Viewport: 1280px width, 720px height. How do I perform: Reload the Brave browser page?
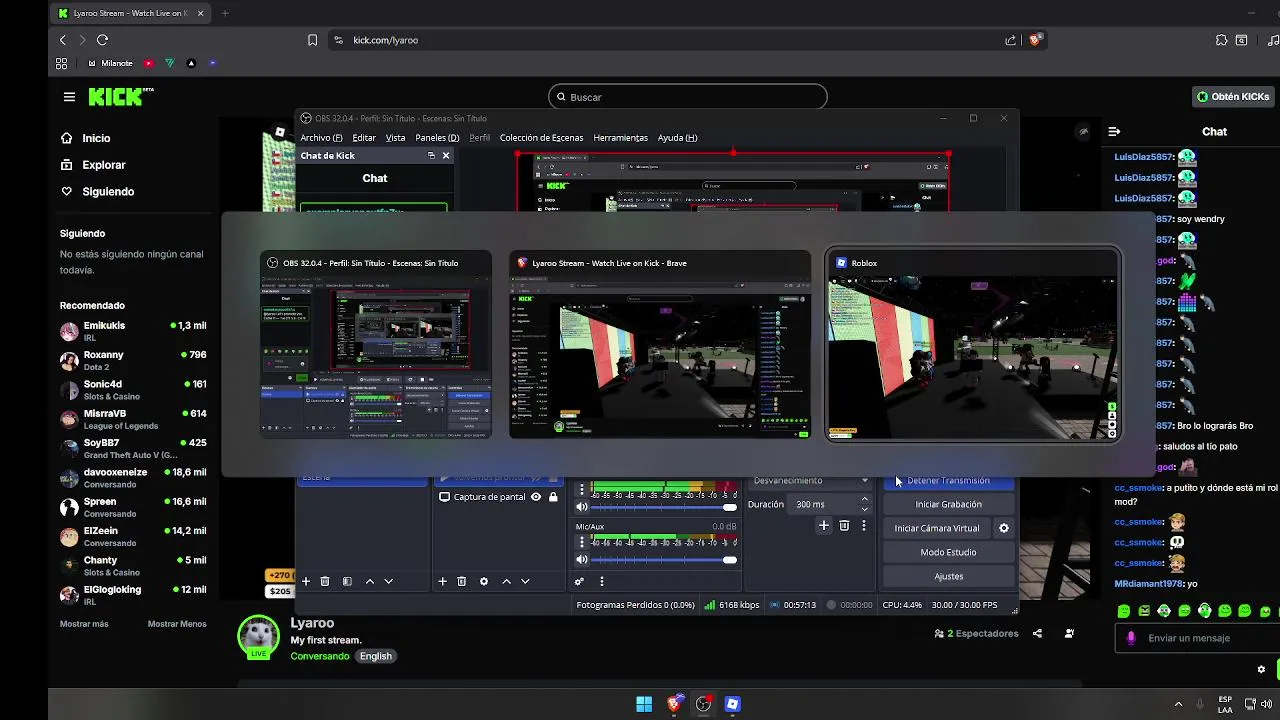coord(102,40)
